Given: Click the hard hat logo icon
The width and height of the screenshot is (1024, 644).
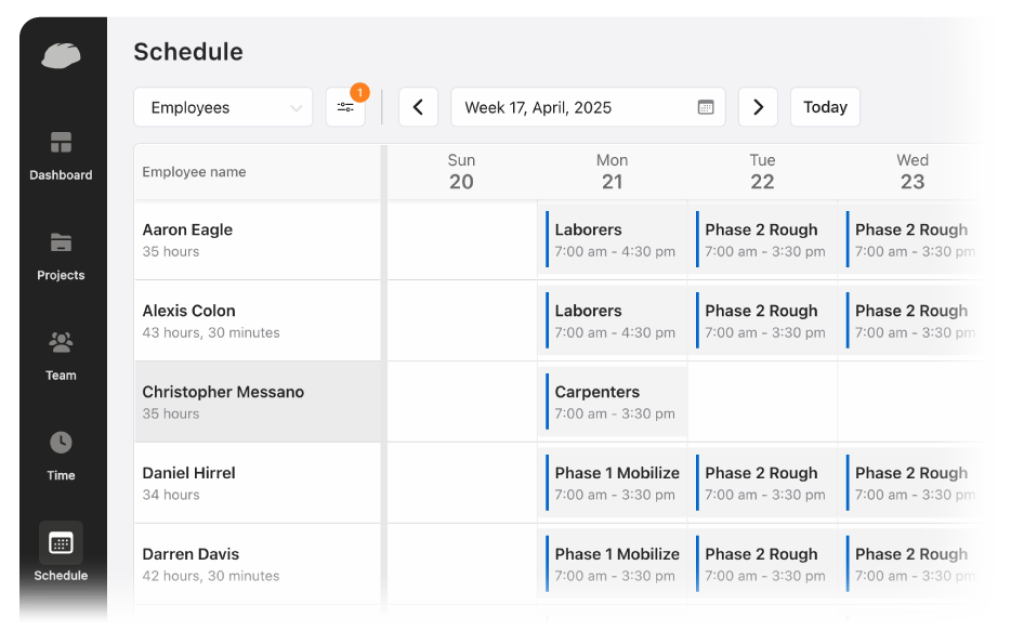Looking at the screenshot, I should point(60,56).
